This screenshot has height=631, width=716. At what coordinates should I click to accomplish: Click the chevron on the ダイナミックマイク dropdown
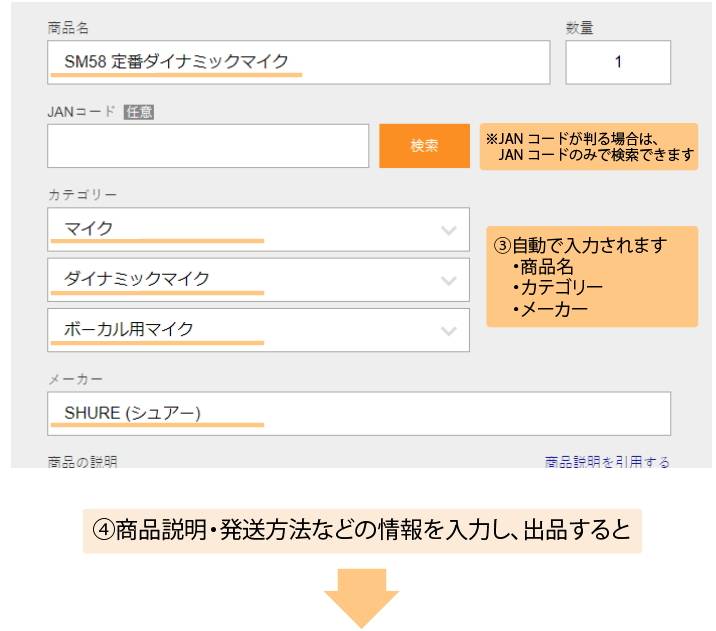447,280
